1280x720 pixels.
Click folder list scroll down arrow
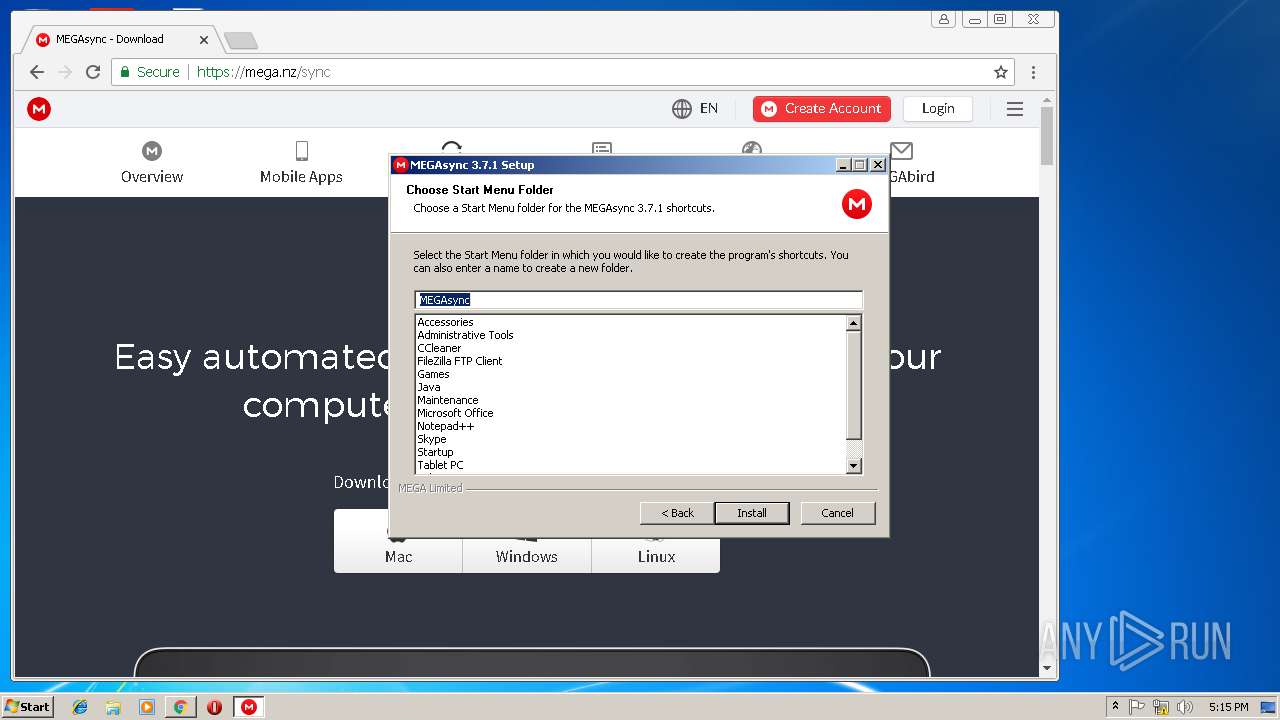point(853,465)
